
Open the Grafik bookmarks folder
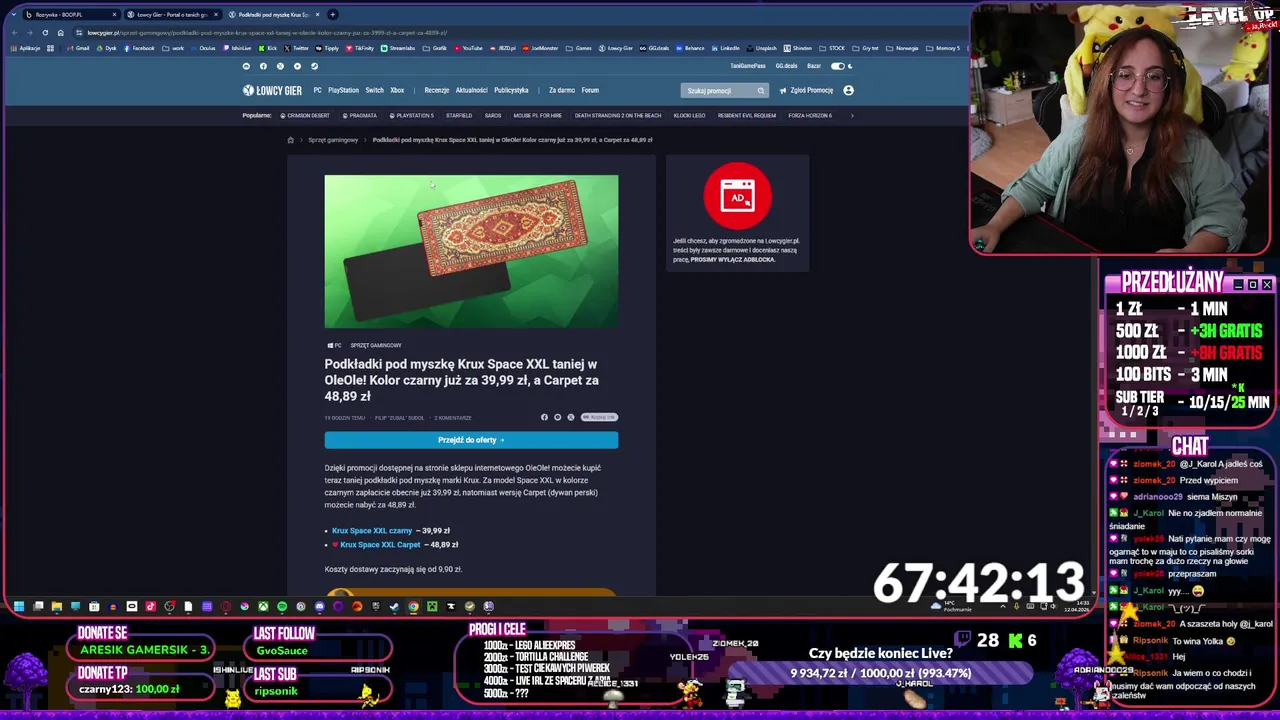434,48
